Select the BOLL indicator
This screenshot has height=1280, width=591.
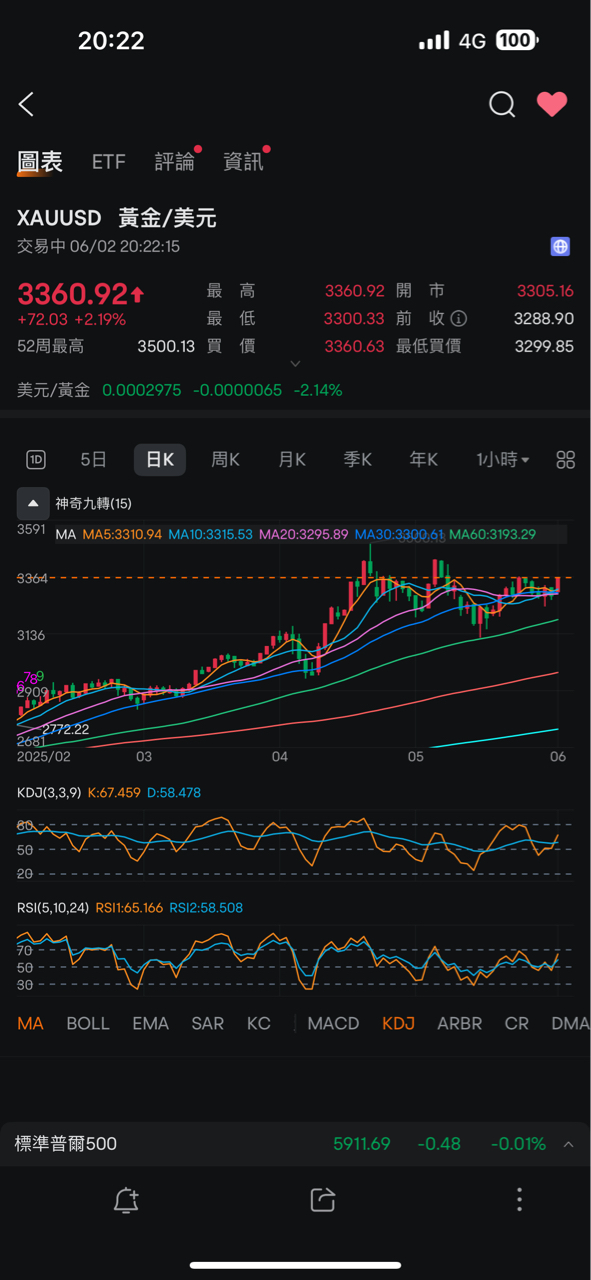tap(88, 1024)
